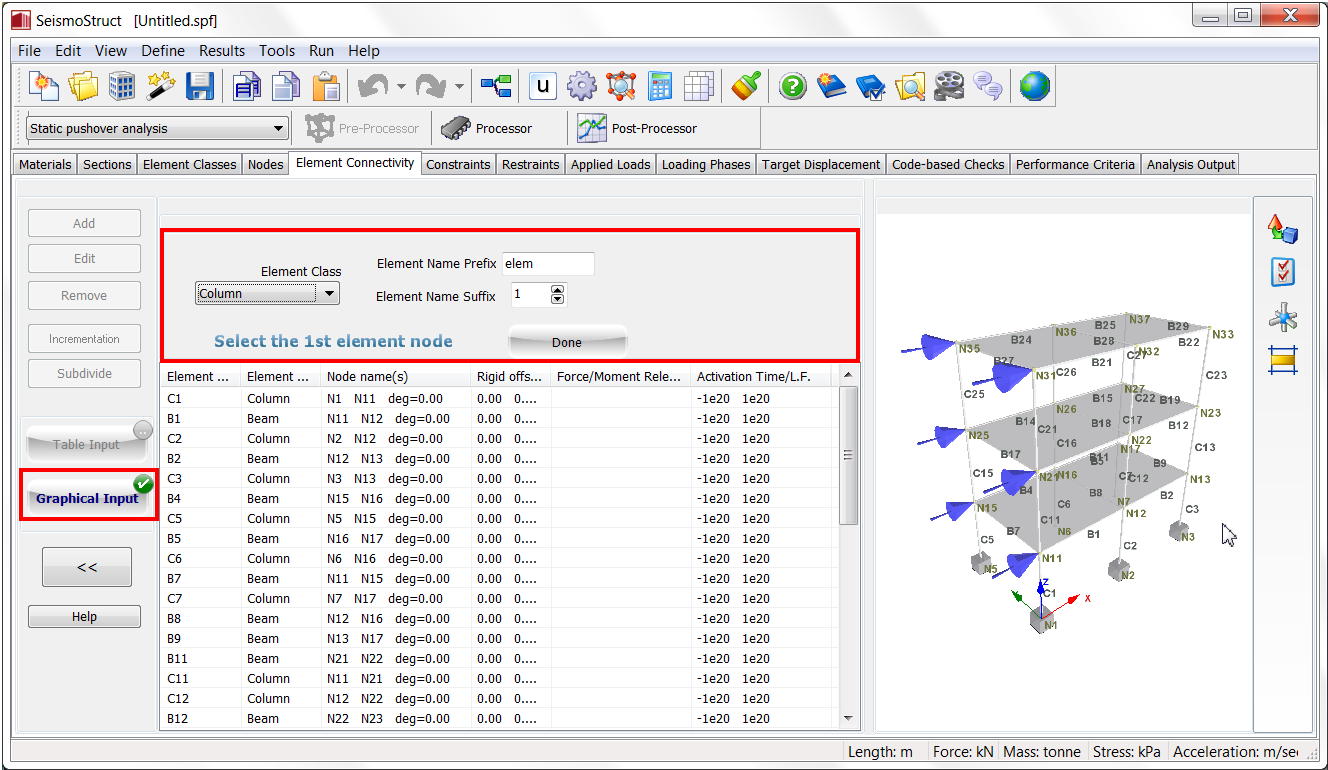Open the Static pushover analysis dropdown

(x=278, y=128)
